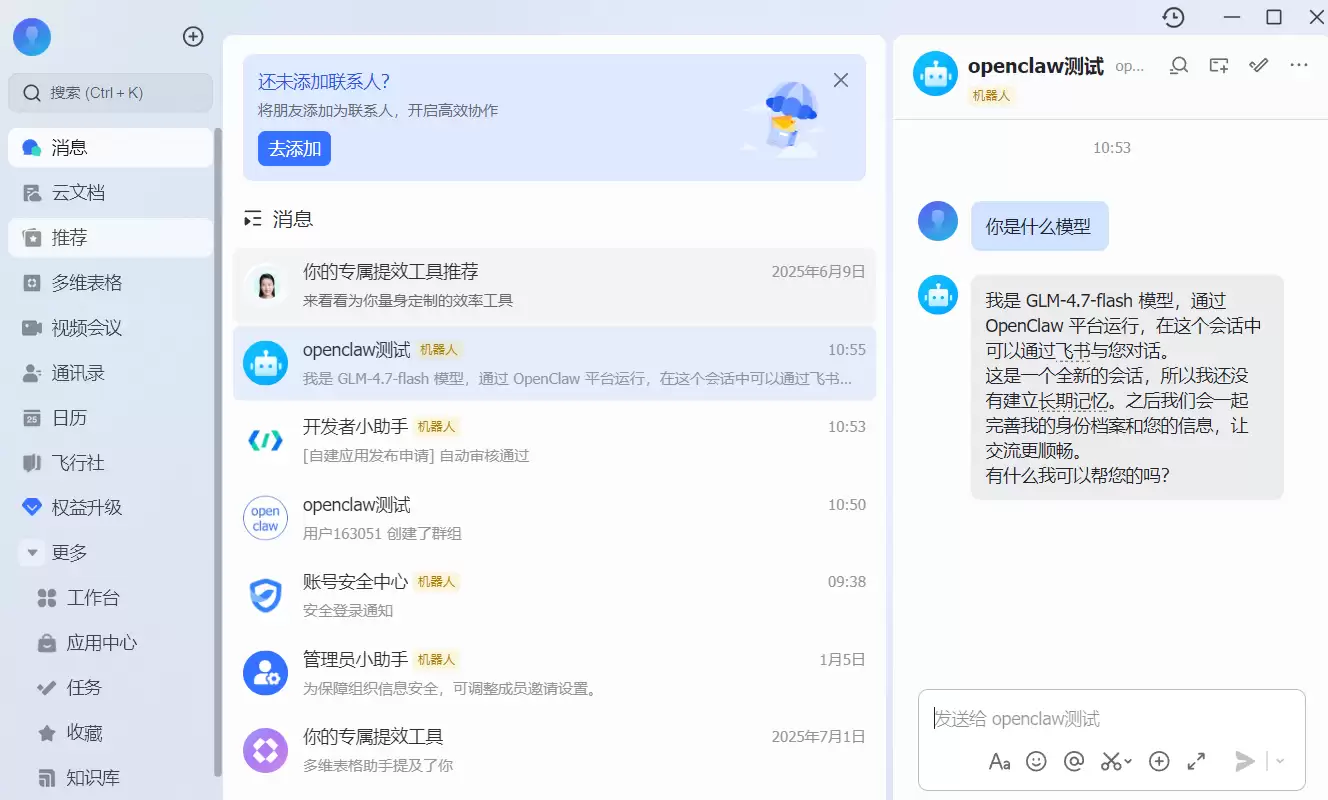Click the sidebar vertical scrollbar
The image size is (1328, 800).
218,450
